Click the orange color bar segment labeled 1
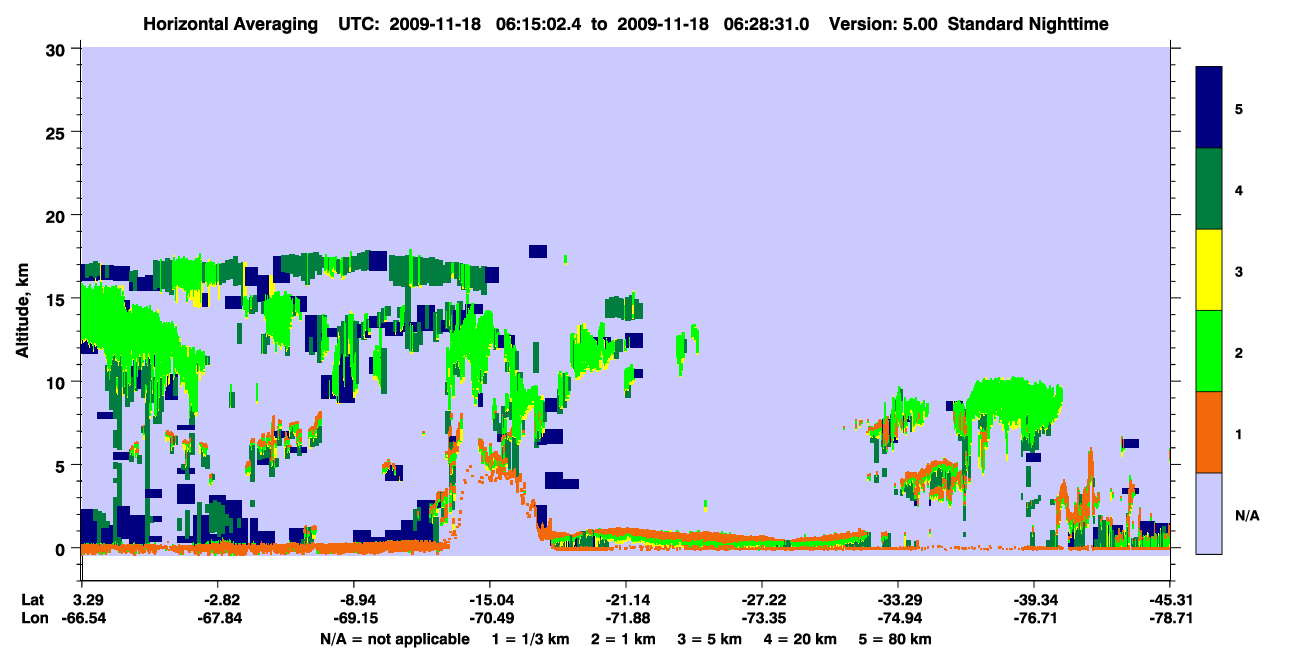 click(1210, 432)
